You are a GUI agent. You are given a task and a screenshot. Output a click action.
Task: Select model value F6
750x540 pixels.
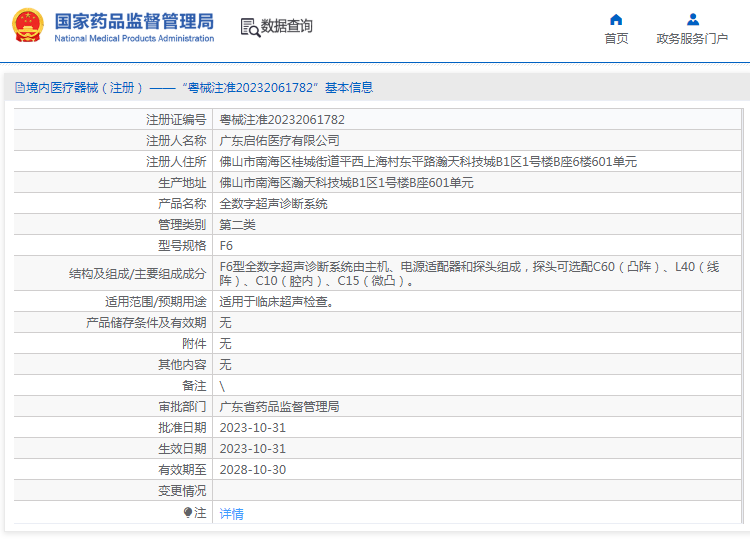point(226,246)
